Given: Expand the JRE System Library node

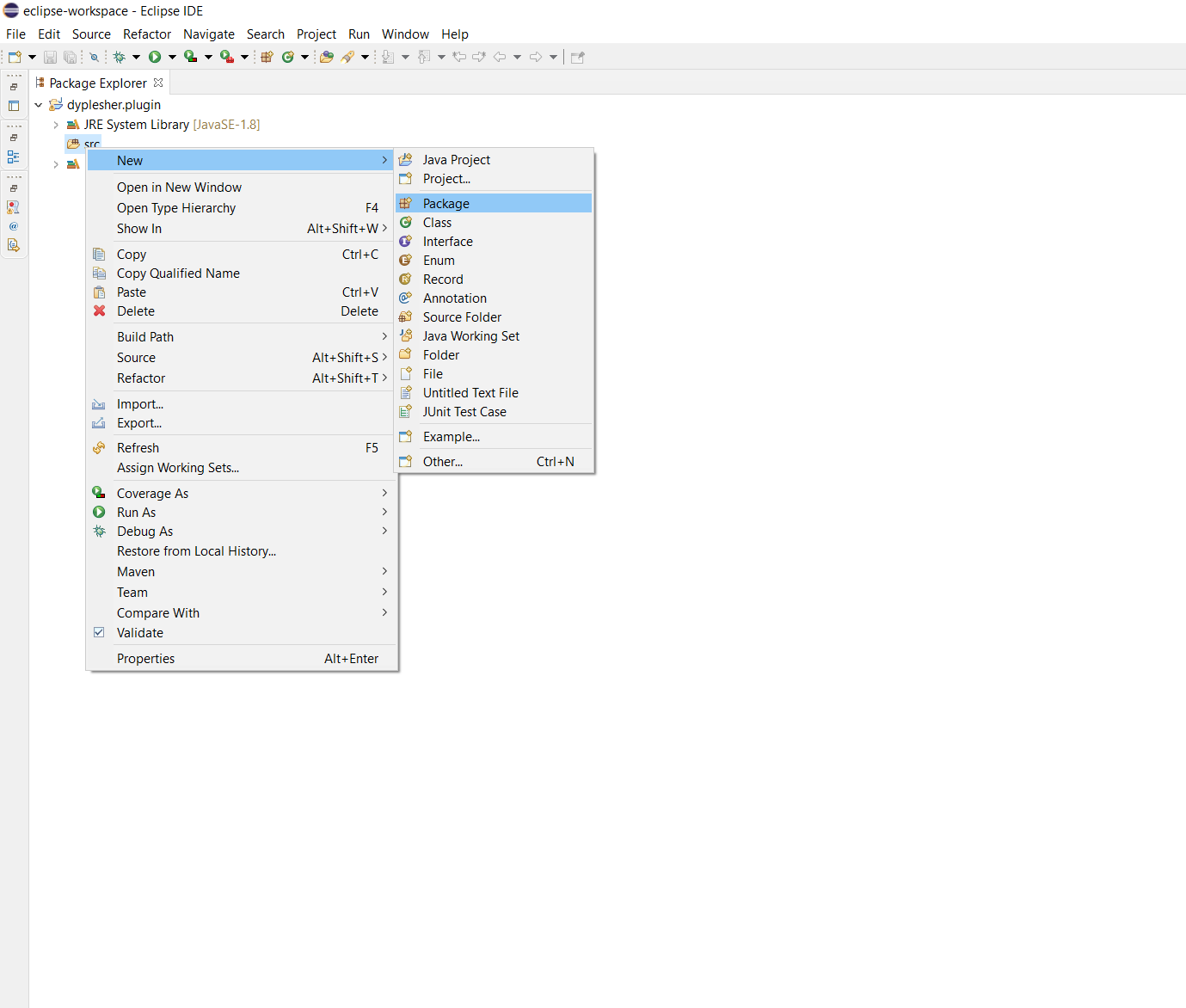Looking at the screenshot, I should [x=56, y=125].
